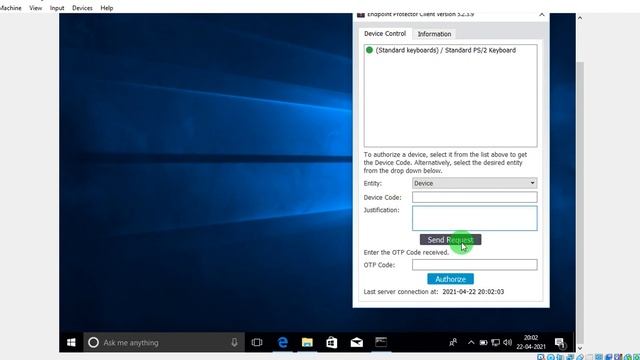This screenshot has height=360, width=640.
Task: Switch to the Information tab
Action: pos(434,34)
